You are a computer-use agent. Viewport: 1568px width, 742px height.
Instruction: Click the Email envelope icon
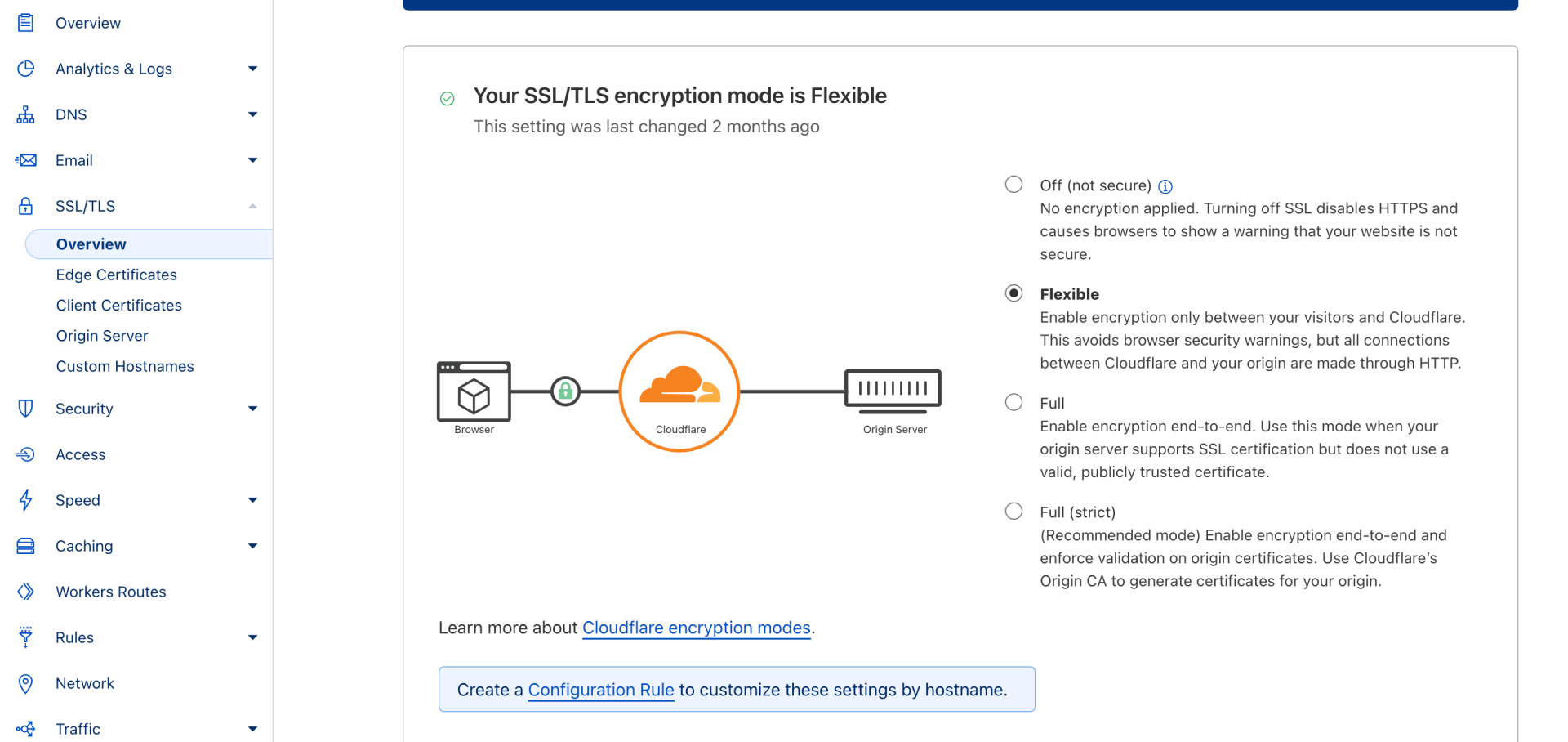coord(25,160)
